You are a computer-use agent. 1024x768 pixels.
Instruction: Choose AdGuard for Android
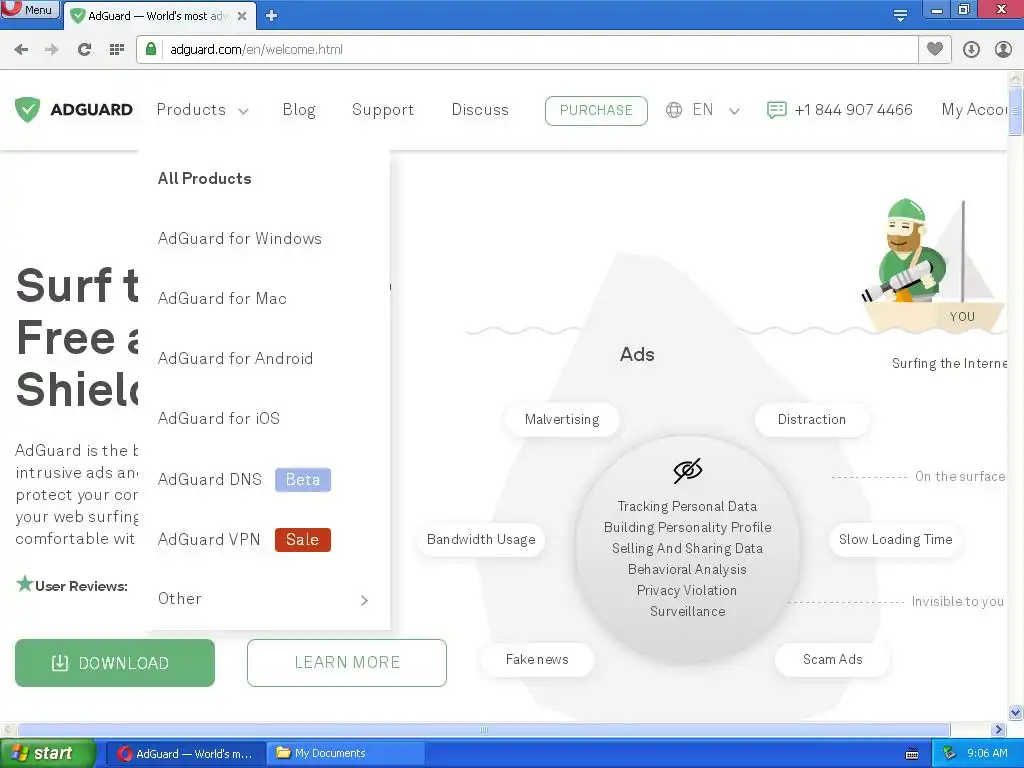coord(235,359)
